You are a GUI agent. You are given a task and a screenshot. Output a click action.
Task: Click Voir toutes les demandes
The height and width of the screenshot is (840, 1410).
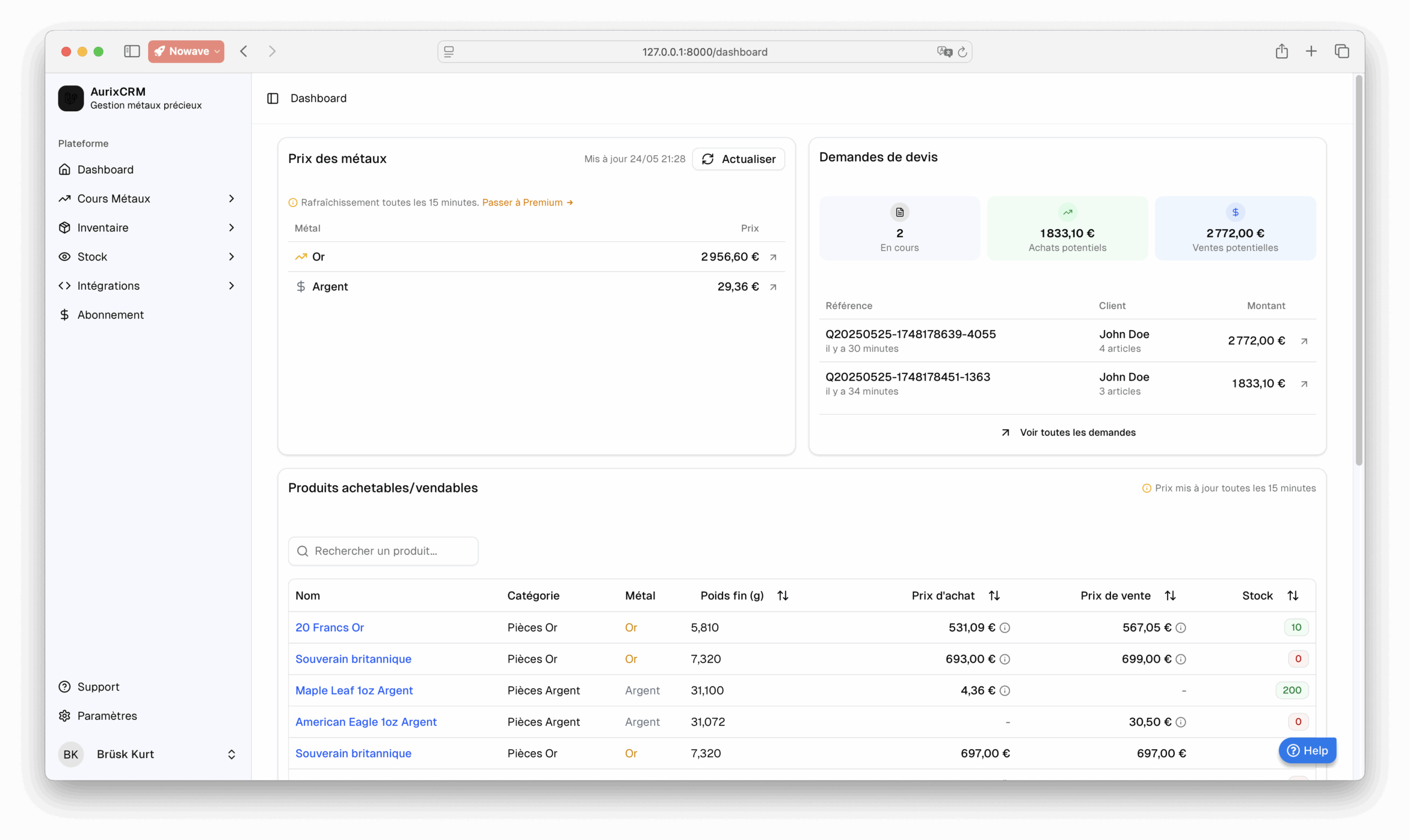(1067, 432)
